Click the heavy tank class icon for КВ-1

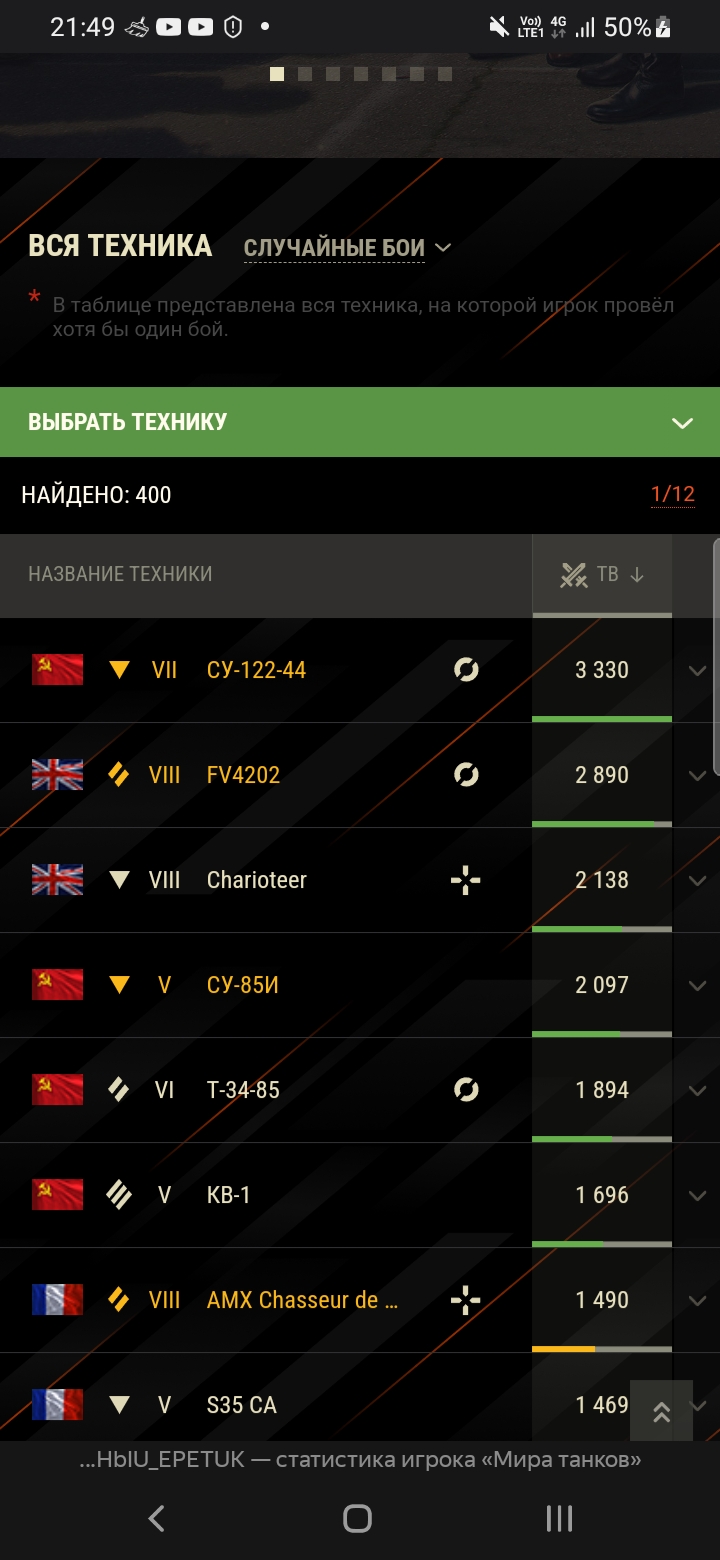click(119, 1195)
